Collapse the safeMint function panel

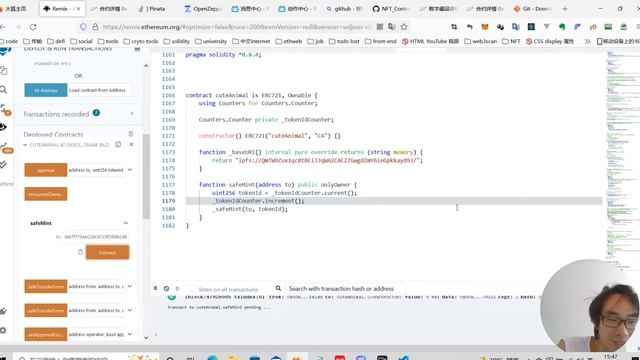(x=126, y=223)
